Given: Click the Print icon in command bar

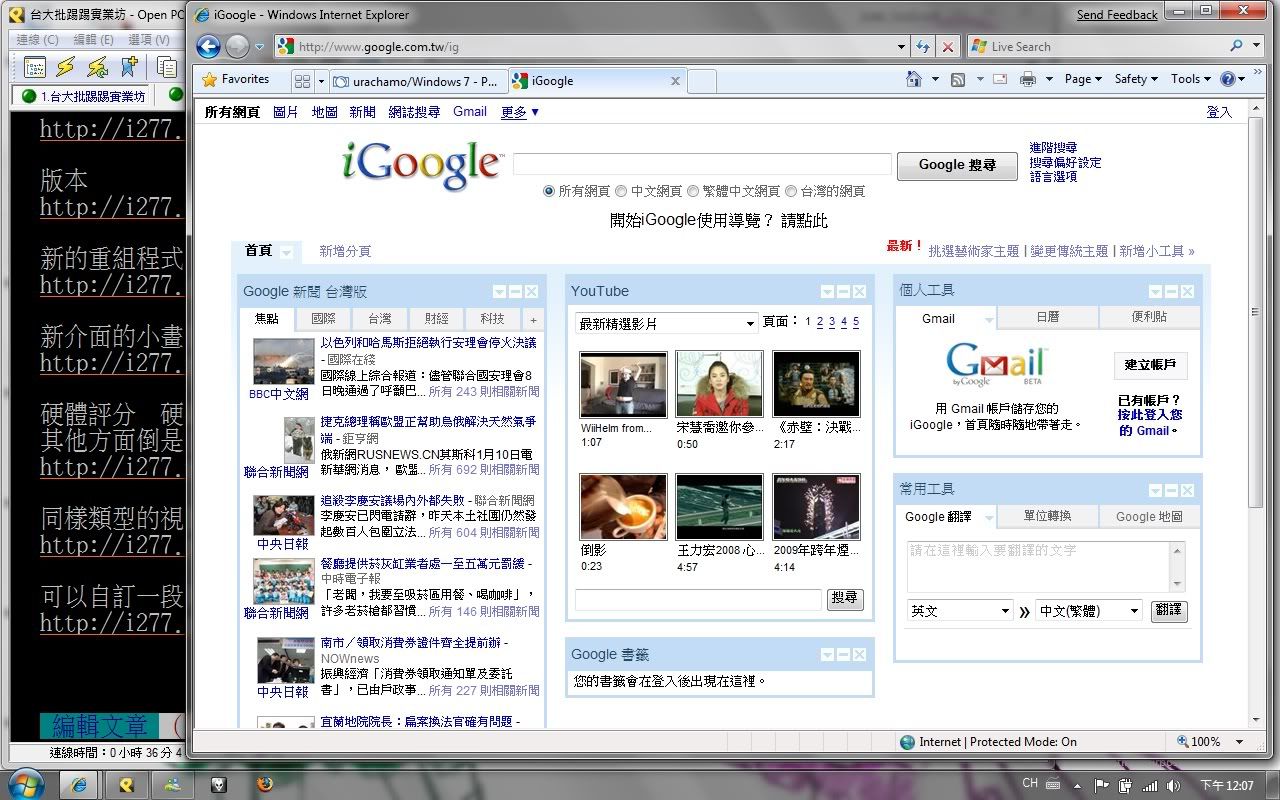Looking at the screenshot, I should (1027, 79).
